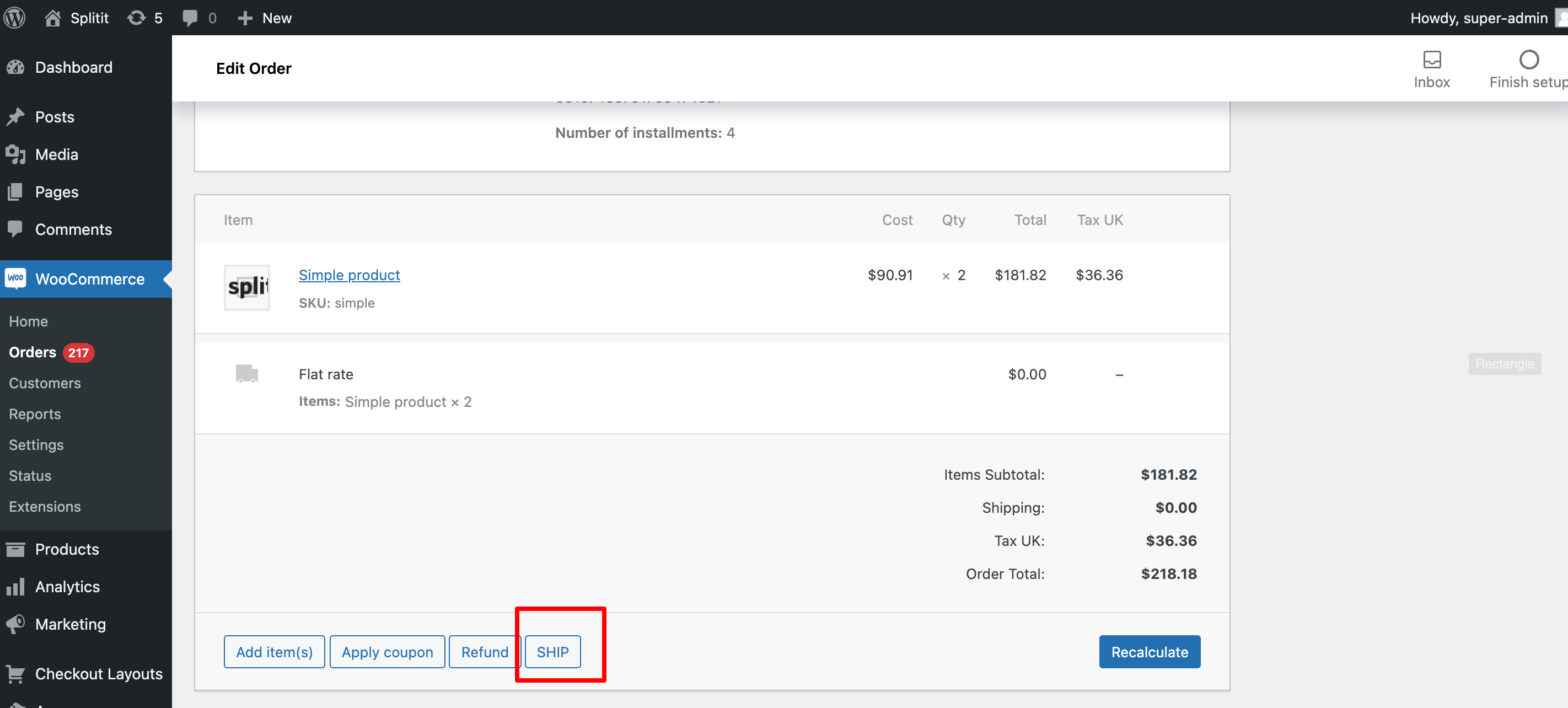
Task: Click the Add item(s) button
Action: [x=275, y=651]
